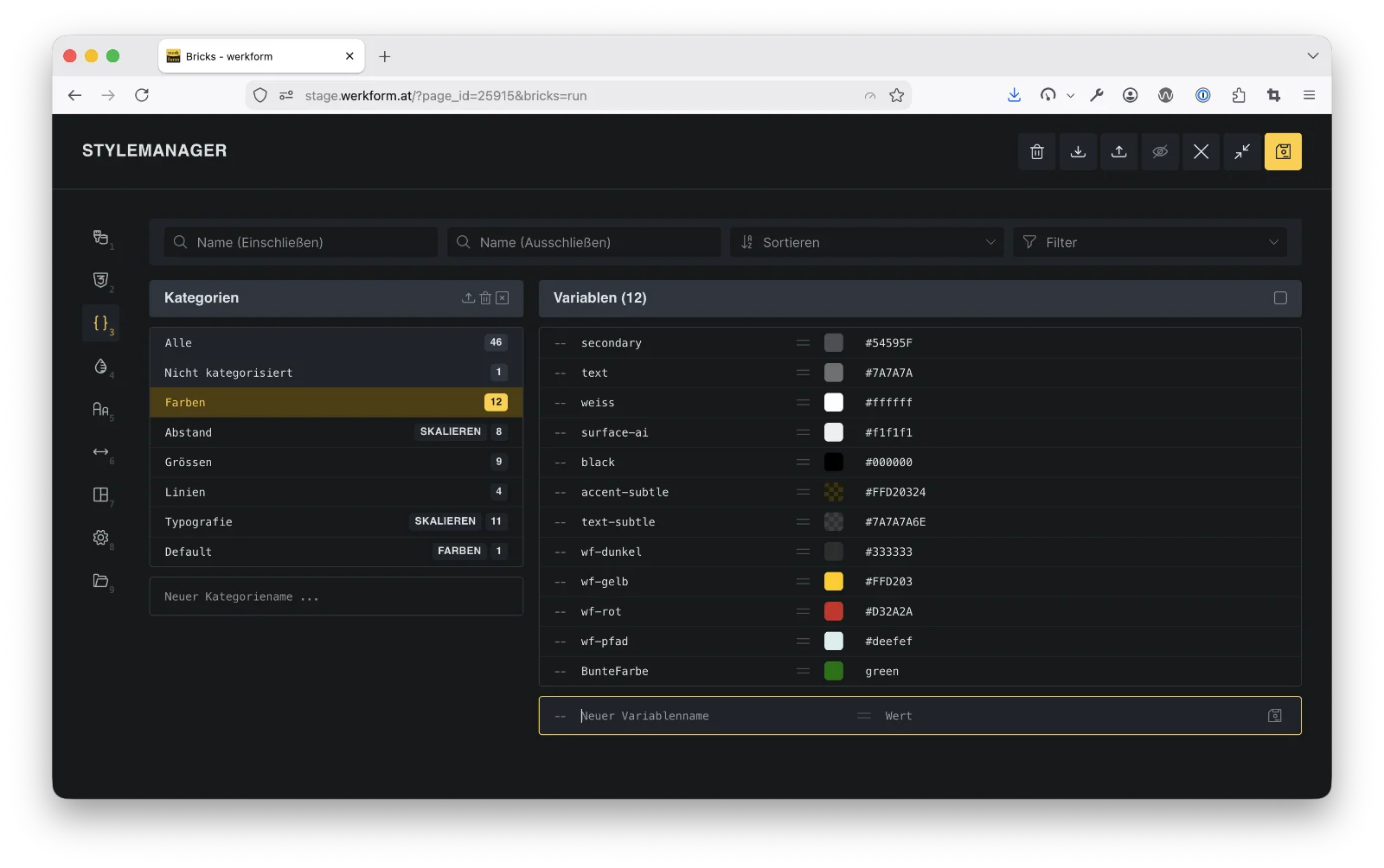Open the typography Aa sidebar icon
Screen dimensions: 1384x868
(101, 409)
